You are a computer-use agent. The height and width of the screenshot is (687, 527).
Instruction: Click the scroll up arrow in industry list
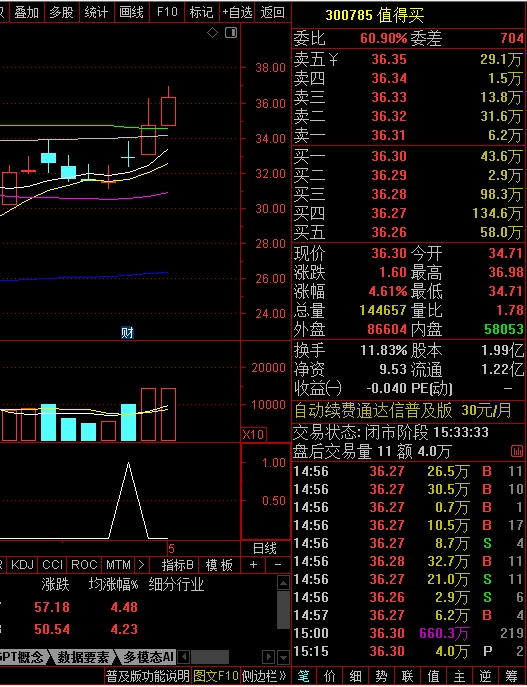point(283,583)
